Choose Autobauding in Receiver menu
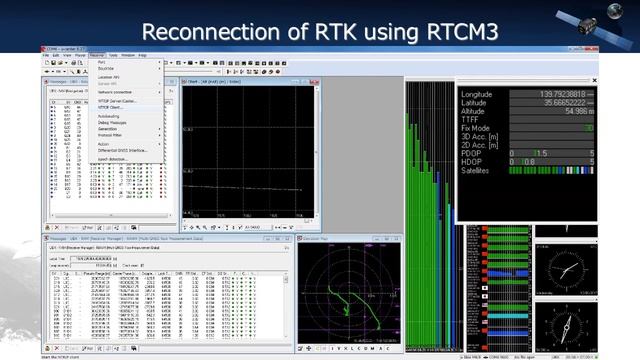 (x=109, y=116)
